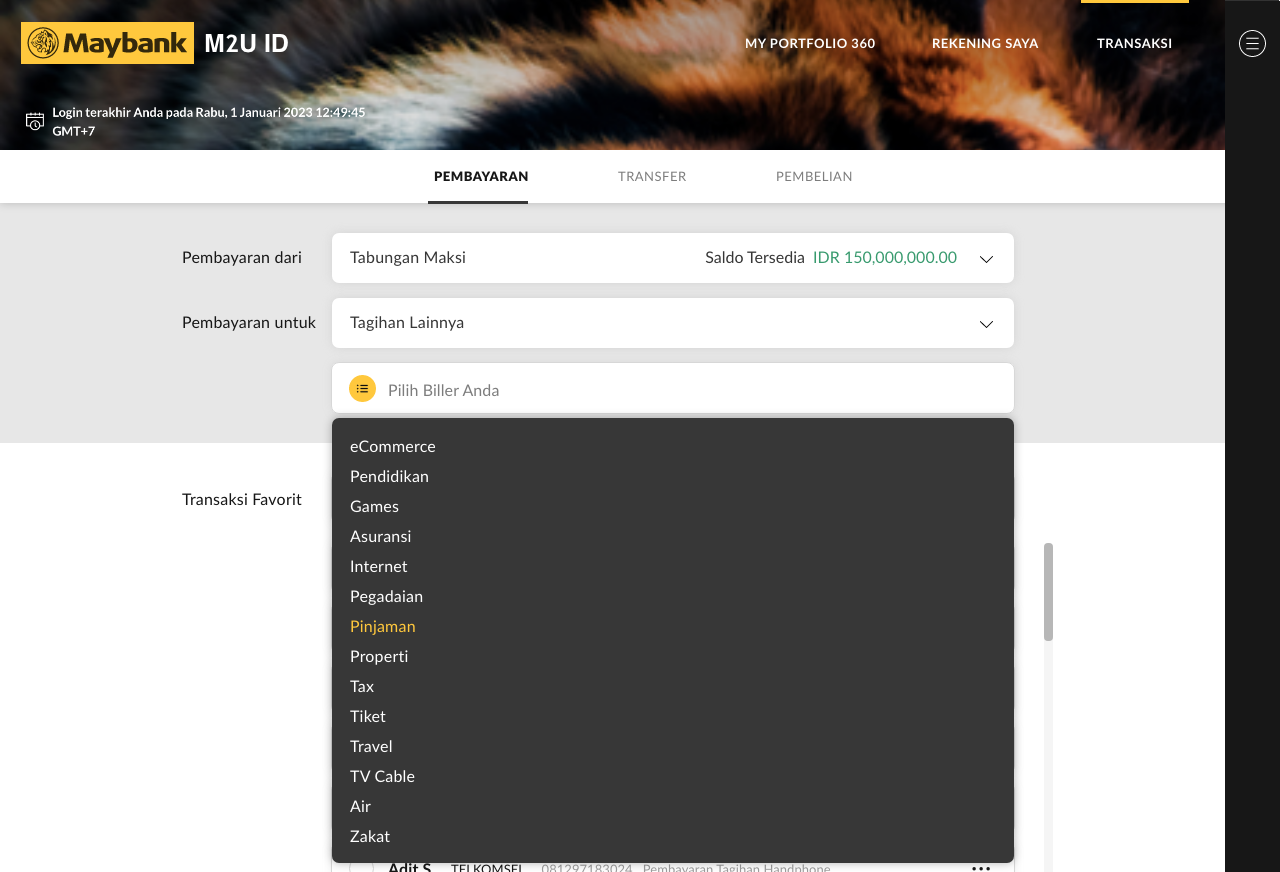This screenshot has width=1280, height=872.
Task: Click the last login calendar icon
Action: point(35,121)
